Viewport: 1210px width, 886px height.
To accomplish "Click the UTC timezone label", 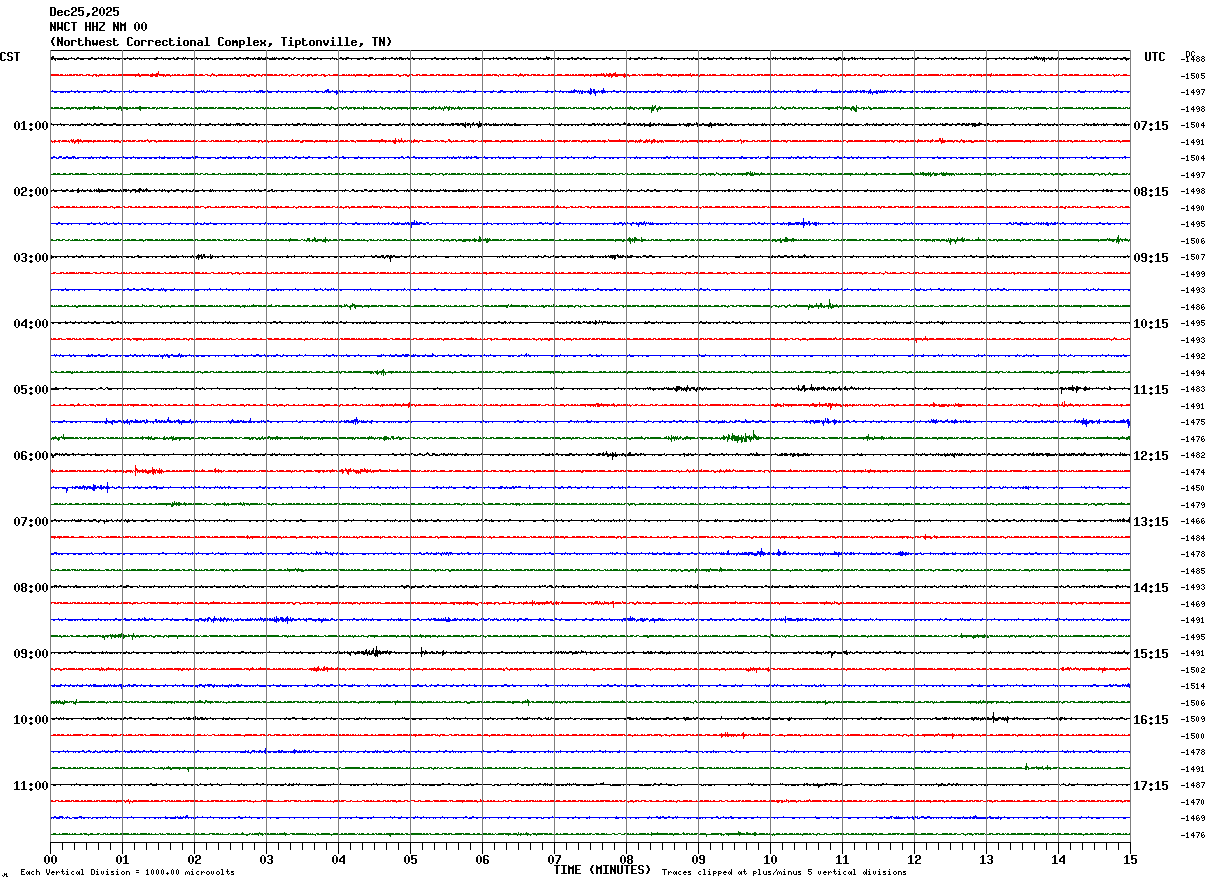I will [x=1155, y=57].
